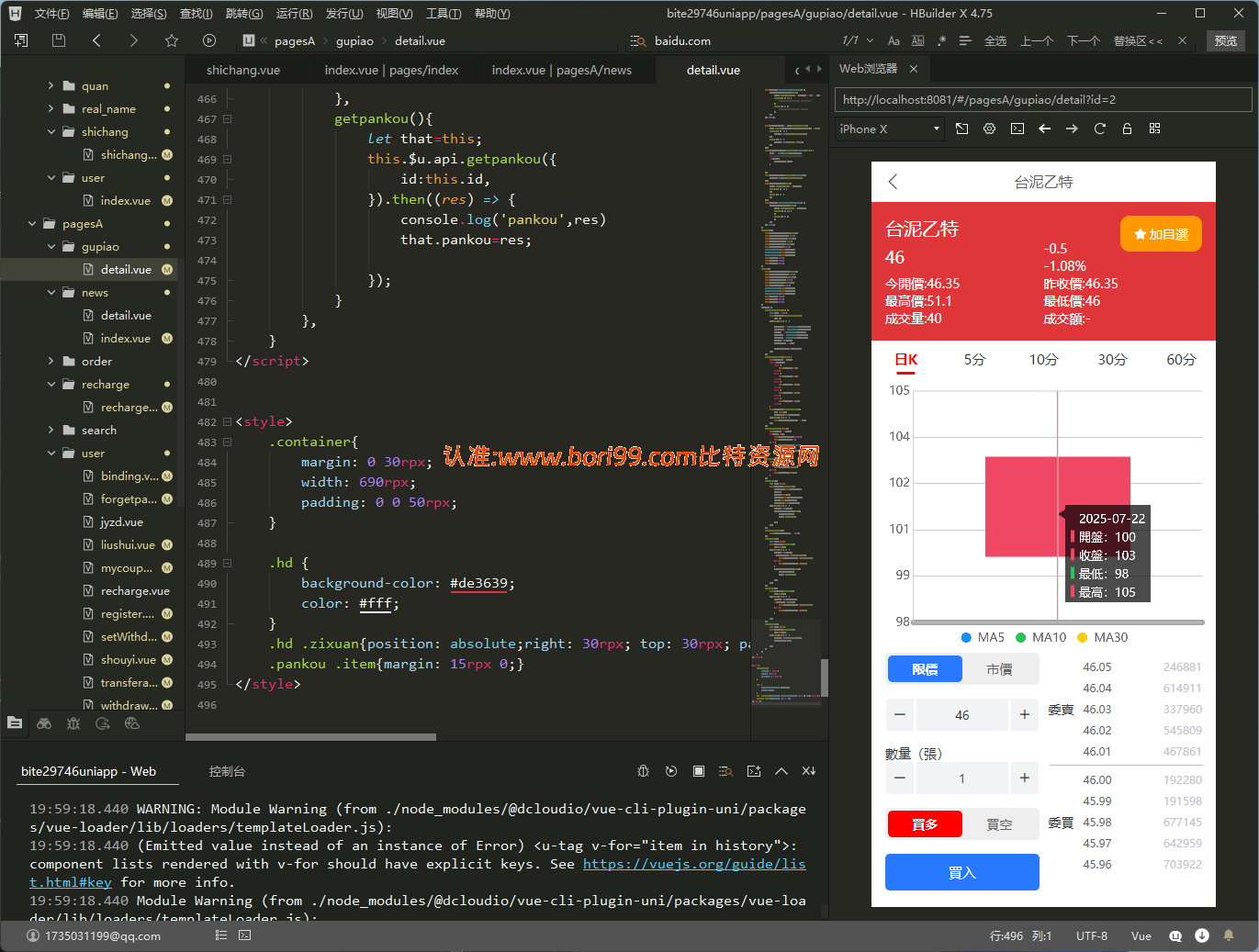This screenshot has width=1259, height=952.
Task: Collapse the gupiao folder
Action: [51, 246]
